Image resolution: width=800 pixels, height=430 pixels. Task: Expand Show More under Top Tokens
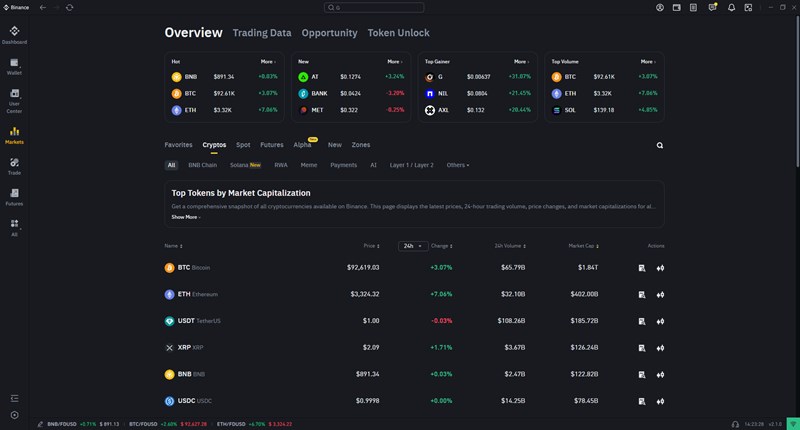point(186,216)
